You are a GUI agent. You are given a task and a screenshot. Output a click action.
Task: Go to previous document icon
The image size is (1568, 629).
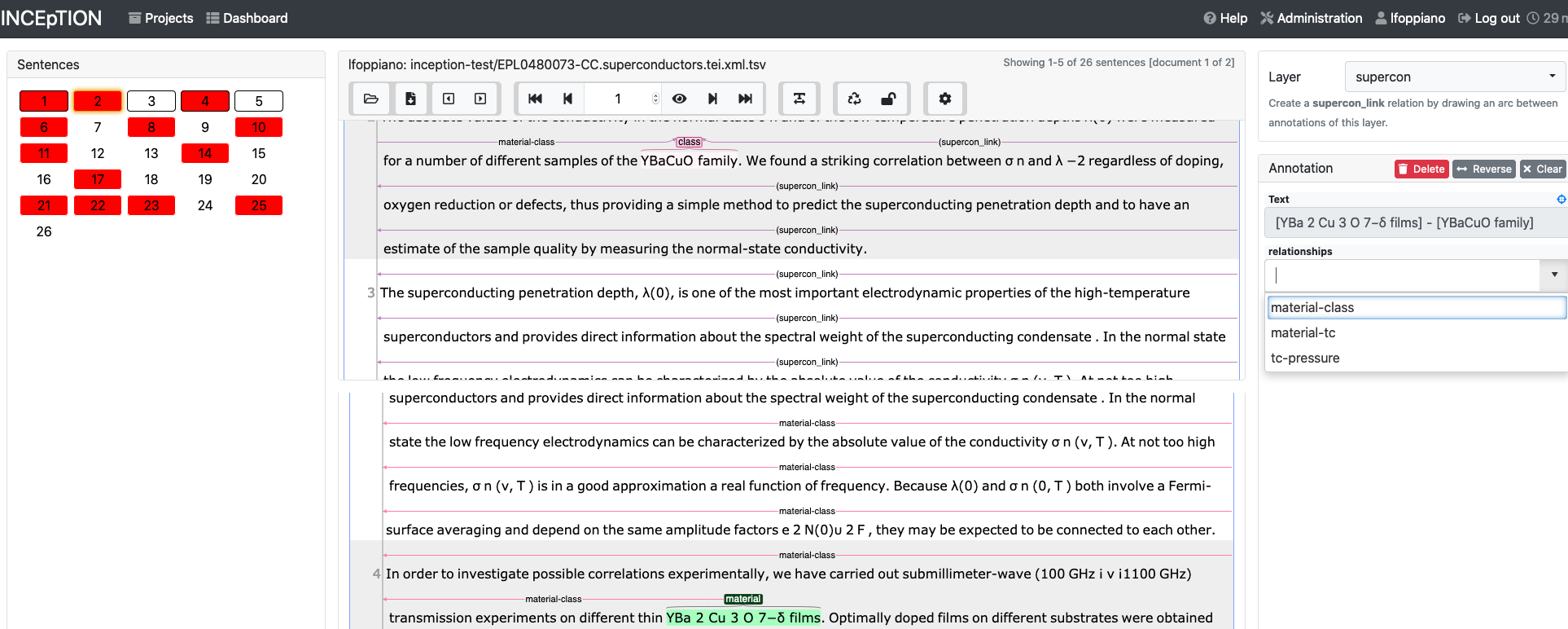click(x=449, y=99)
